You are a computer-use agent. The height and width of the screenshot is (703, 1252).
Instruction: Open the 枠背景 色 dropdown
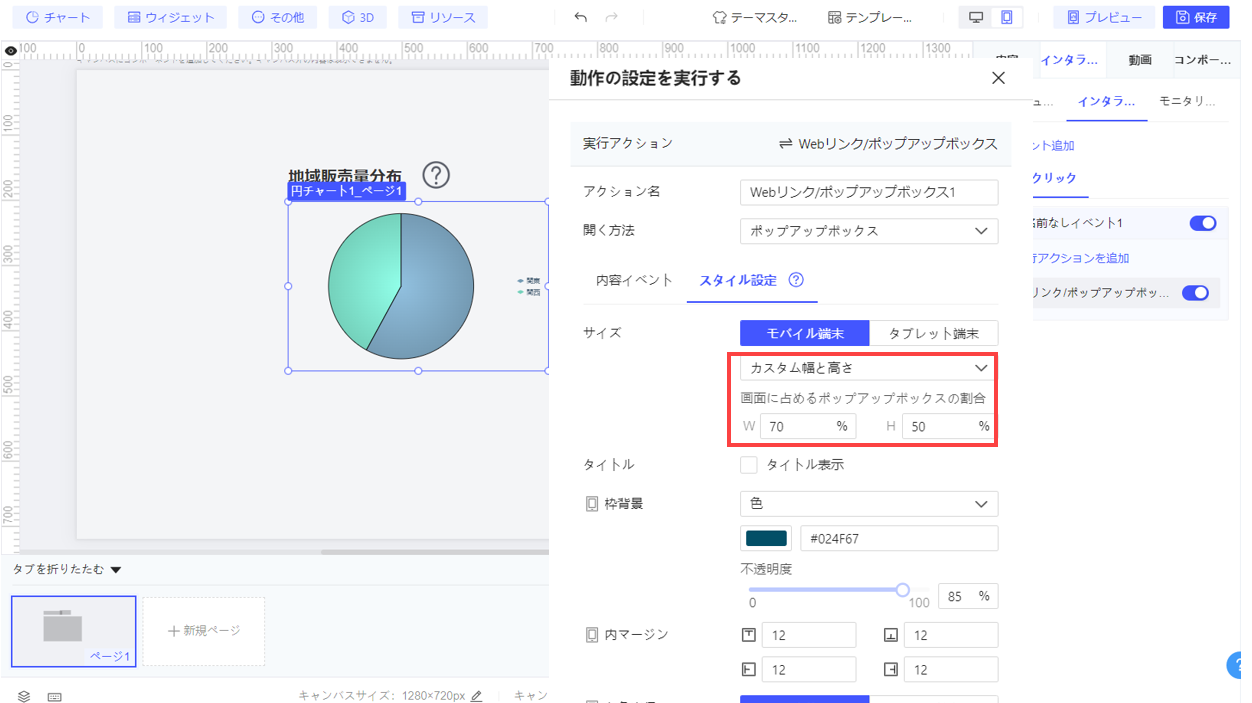(x=869, y=504)
